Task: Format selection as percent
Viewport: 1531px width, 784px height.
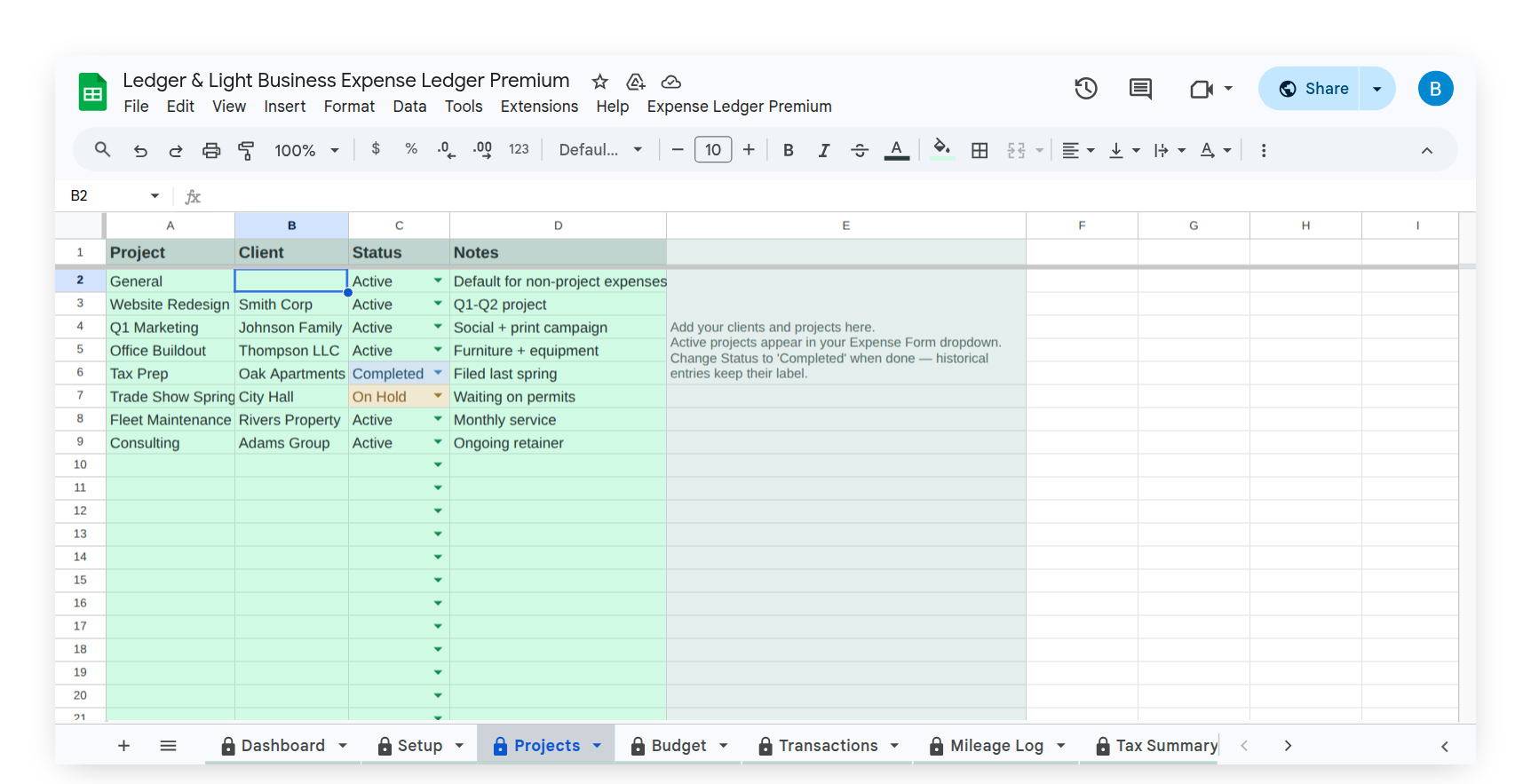Action: [x=411, y=149]
